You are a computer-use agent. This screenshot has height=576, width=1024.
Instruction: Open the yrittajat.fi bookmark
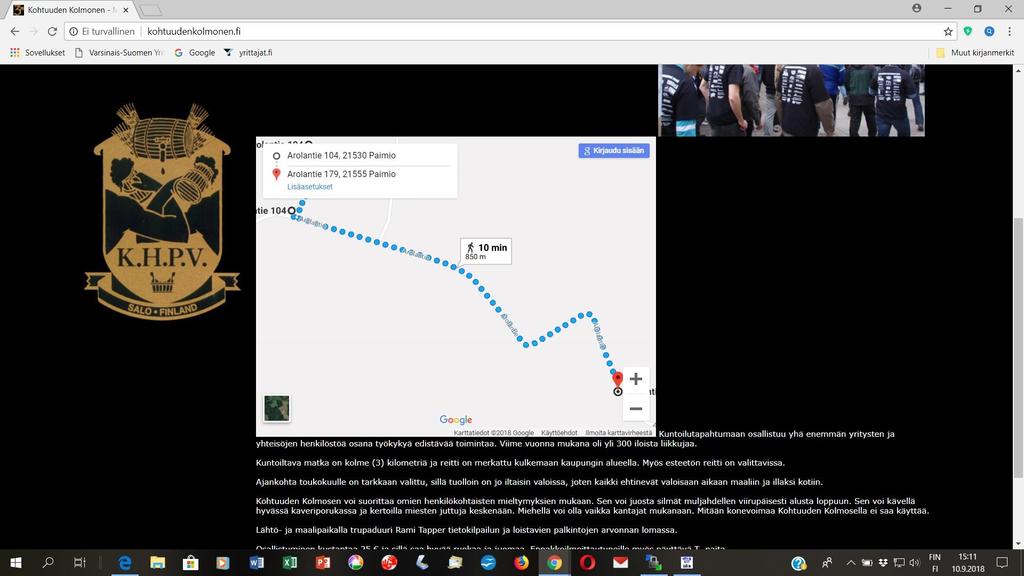pos(248,53)
